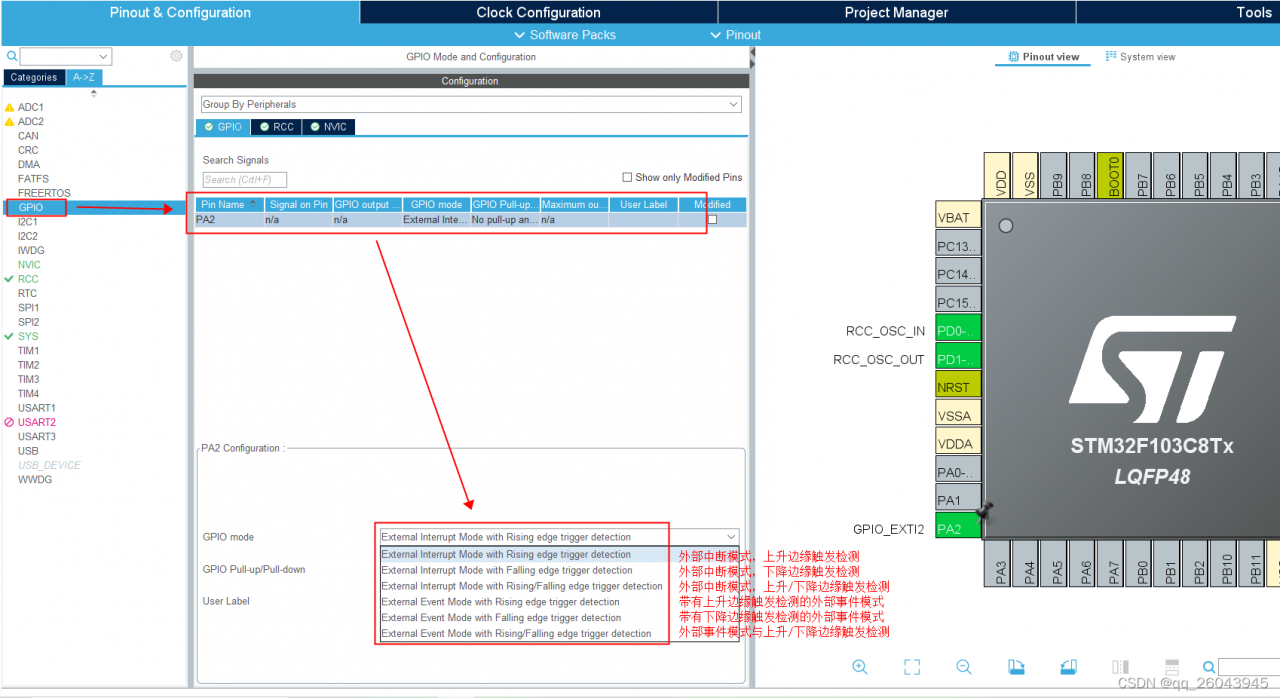Expand the Pinout dropdown menu

tap(735, 35)
